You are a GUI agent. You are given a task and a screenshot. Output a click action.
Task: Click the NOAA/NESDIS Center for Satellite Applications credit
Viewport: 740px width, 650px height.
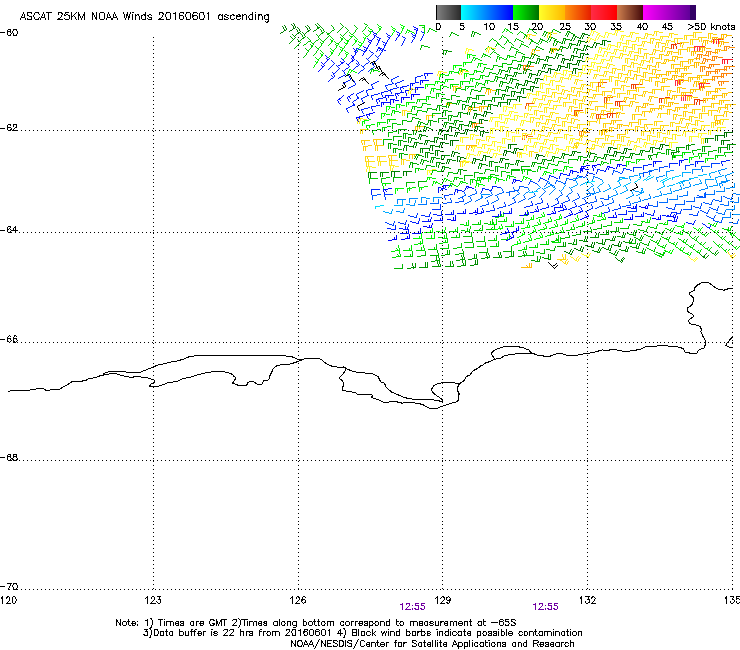[432, 644]
